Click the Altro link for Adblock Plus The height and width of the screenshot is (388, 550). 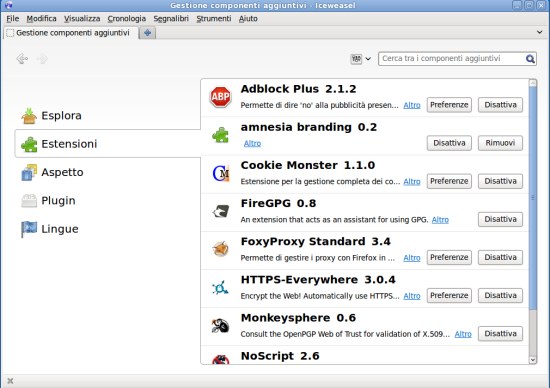[412, 105]
